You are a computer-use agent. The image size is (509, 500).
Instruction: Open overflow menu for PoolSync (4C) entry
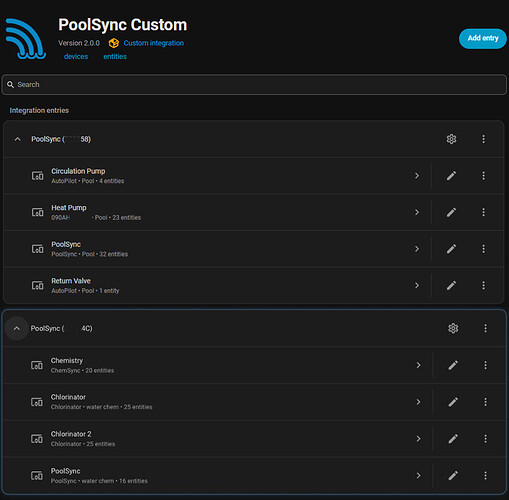point(485,328)
